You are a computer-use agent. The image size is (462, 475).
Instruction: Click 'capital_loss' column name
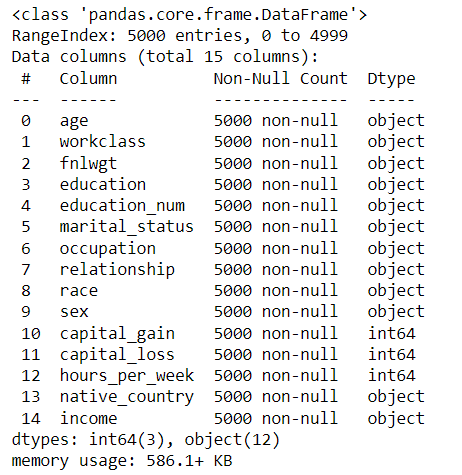(x=117, y=354)
